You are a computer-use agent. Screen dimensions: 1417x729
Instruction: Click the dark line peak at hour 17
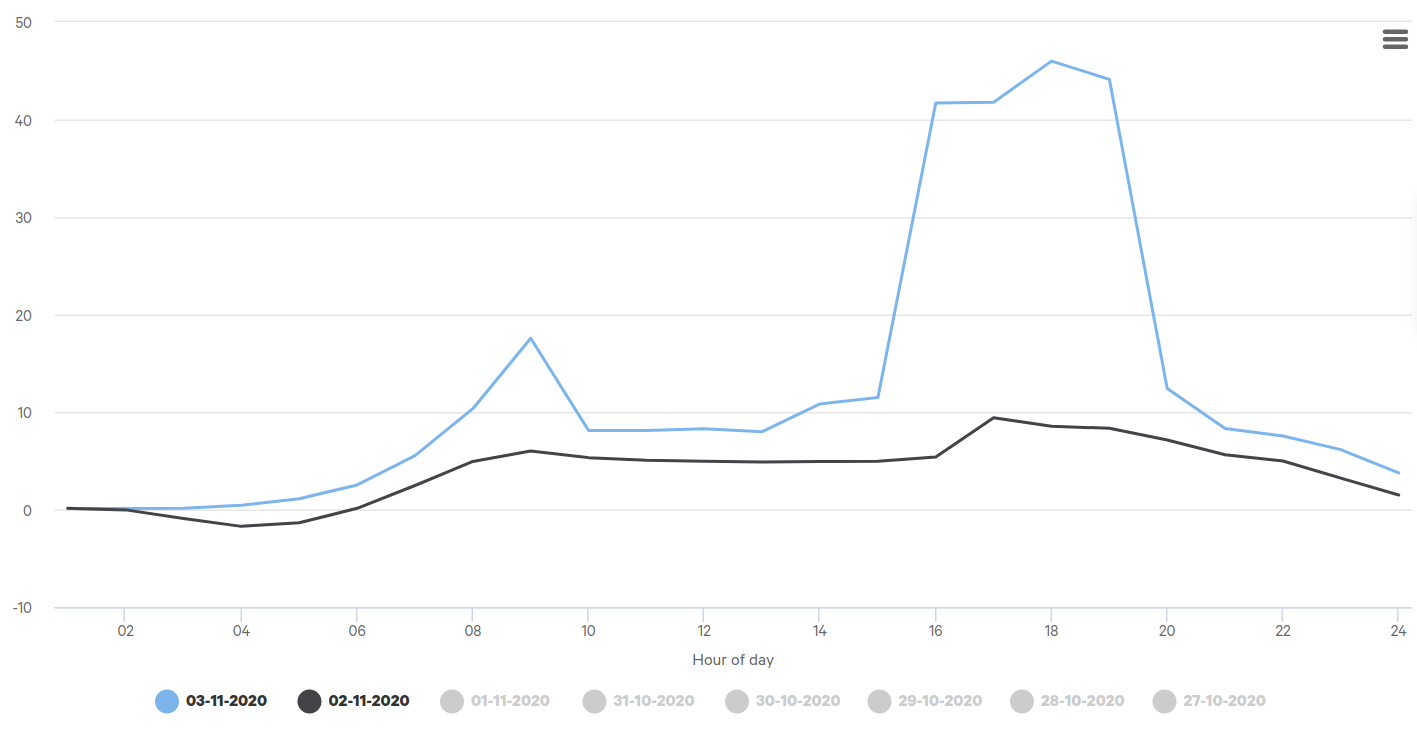click(993, 418)
